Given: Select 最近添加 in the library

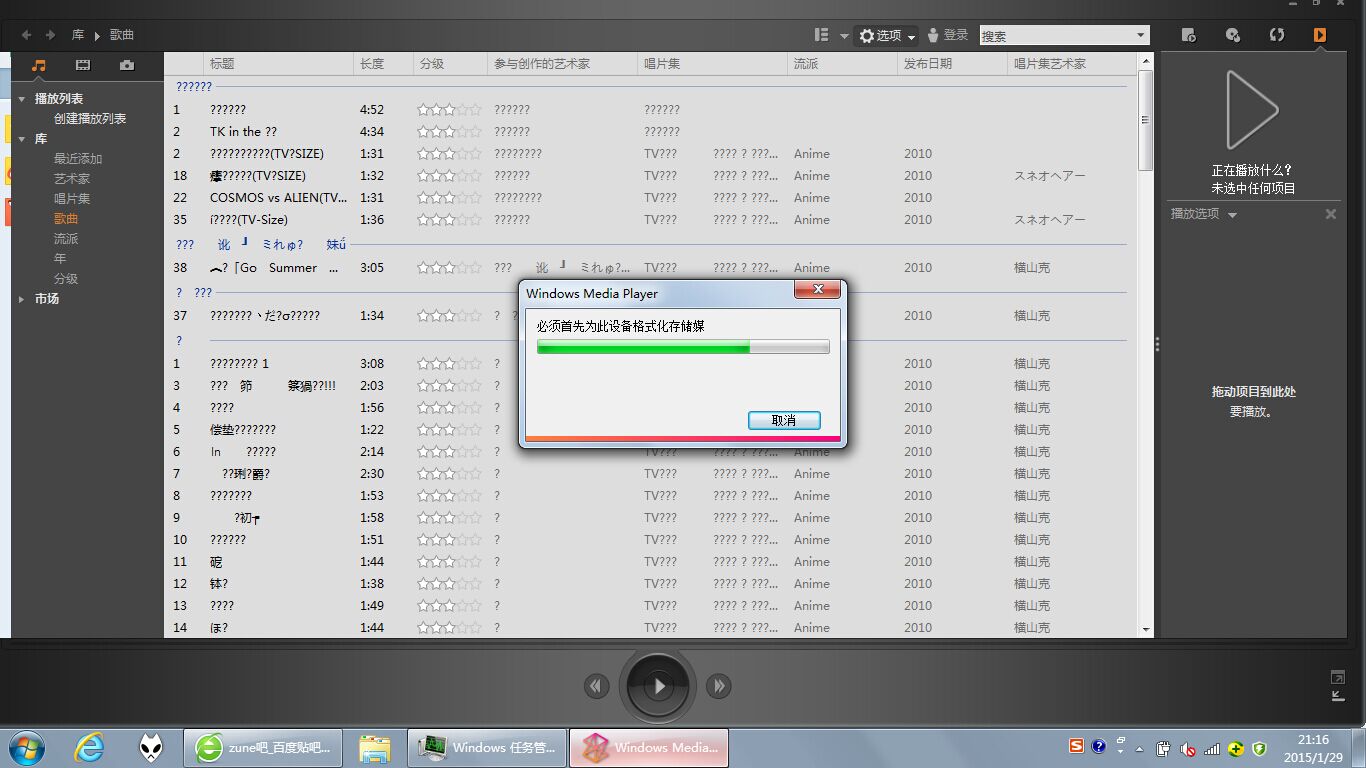Looking at the screenshot, I should [78, 159].
